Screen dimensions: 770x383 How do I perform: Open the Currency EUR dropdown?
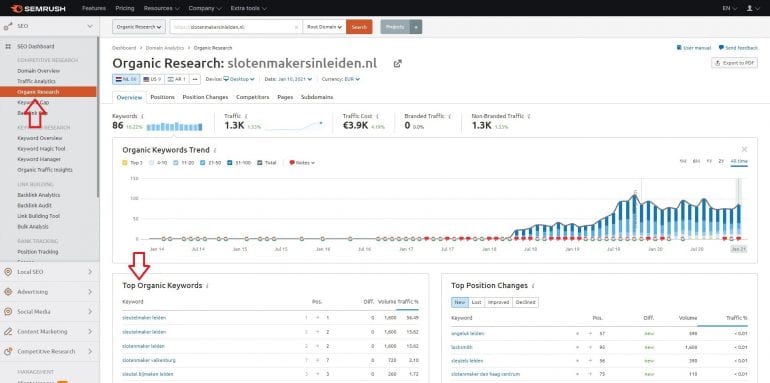[x=351, y=79]
